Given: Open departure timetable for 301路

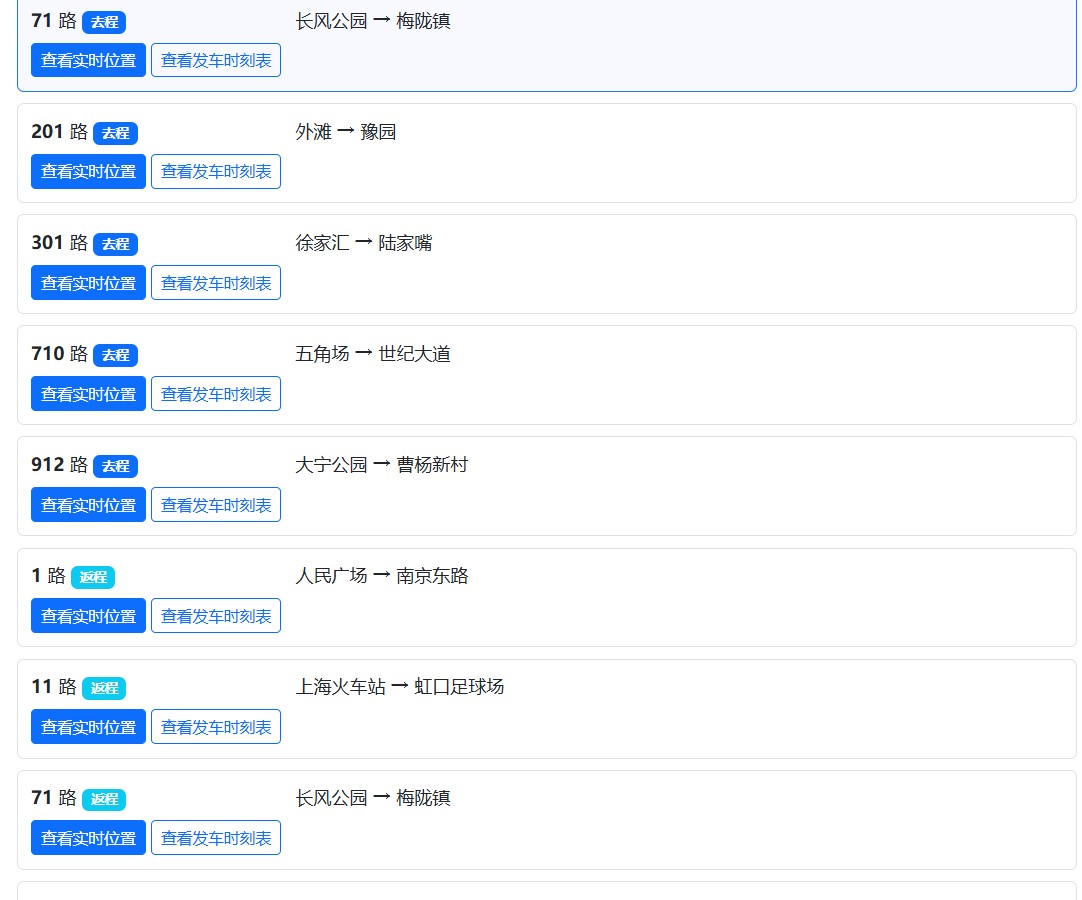Looking at the screenshot, I should tap(216, 282).
